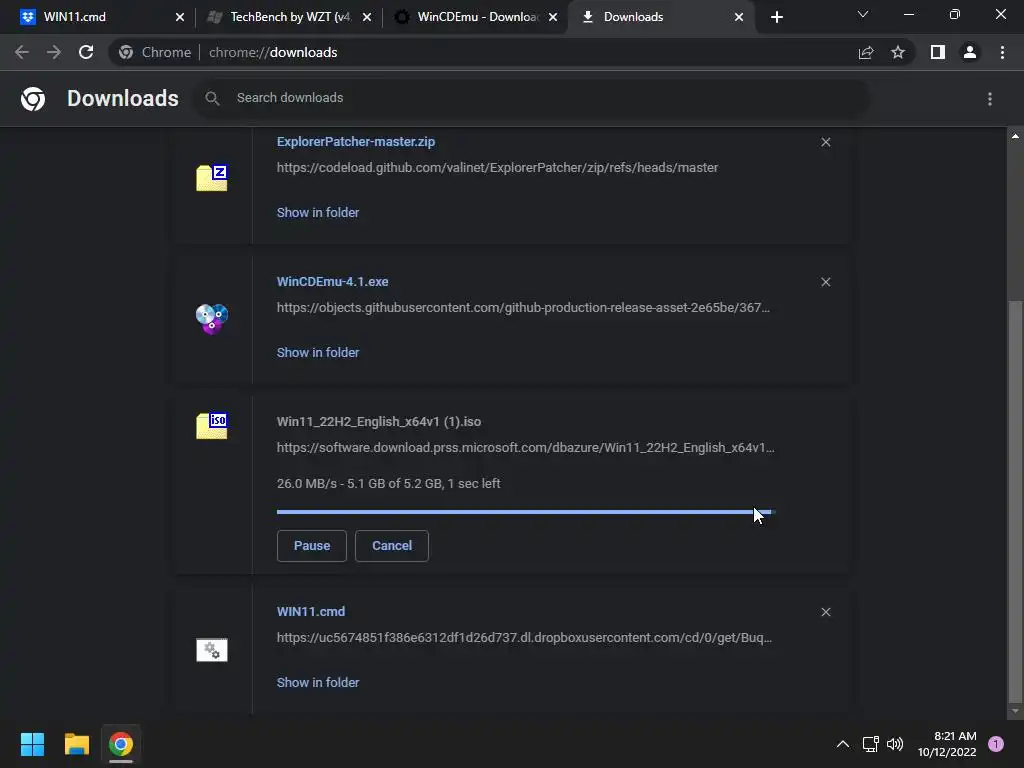Open WIN11.cmd file link

311,611
